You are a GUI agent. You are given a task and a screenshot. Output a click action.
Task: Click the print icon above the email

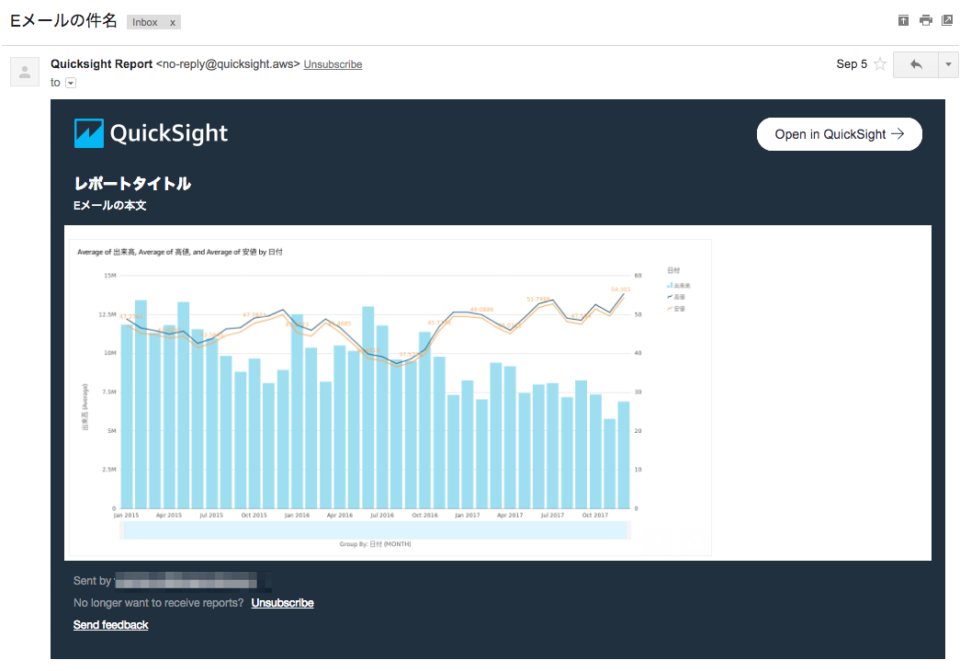[x=926, y=20]
